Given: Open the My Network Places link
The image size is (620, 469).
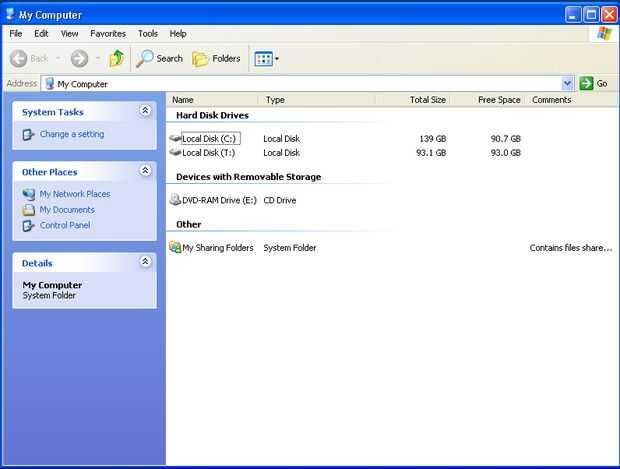Looking at the screenshot, I should pyautogui.click(x=75, y=194).
